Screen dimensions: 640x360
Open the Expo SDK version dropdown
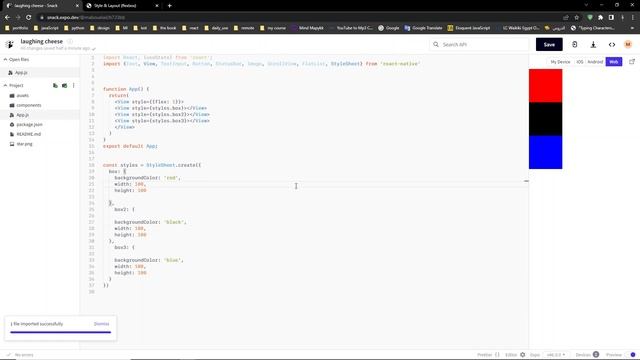[556, 355]
